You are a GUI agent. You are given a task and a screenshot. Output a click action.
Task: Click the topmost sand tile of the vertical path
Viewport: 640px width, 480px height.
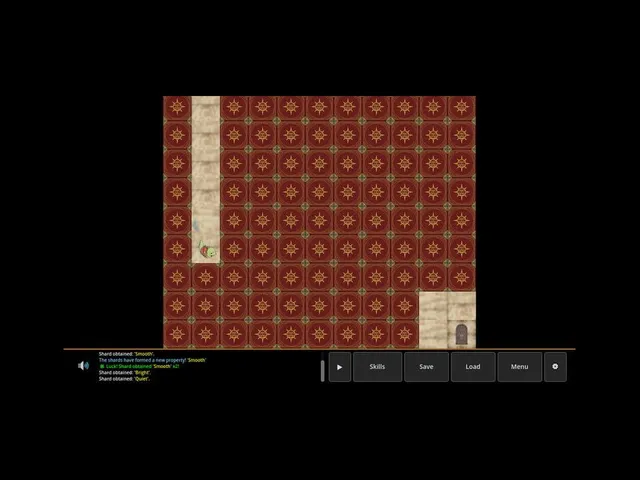click(206, 110)
